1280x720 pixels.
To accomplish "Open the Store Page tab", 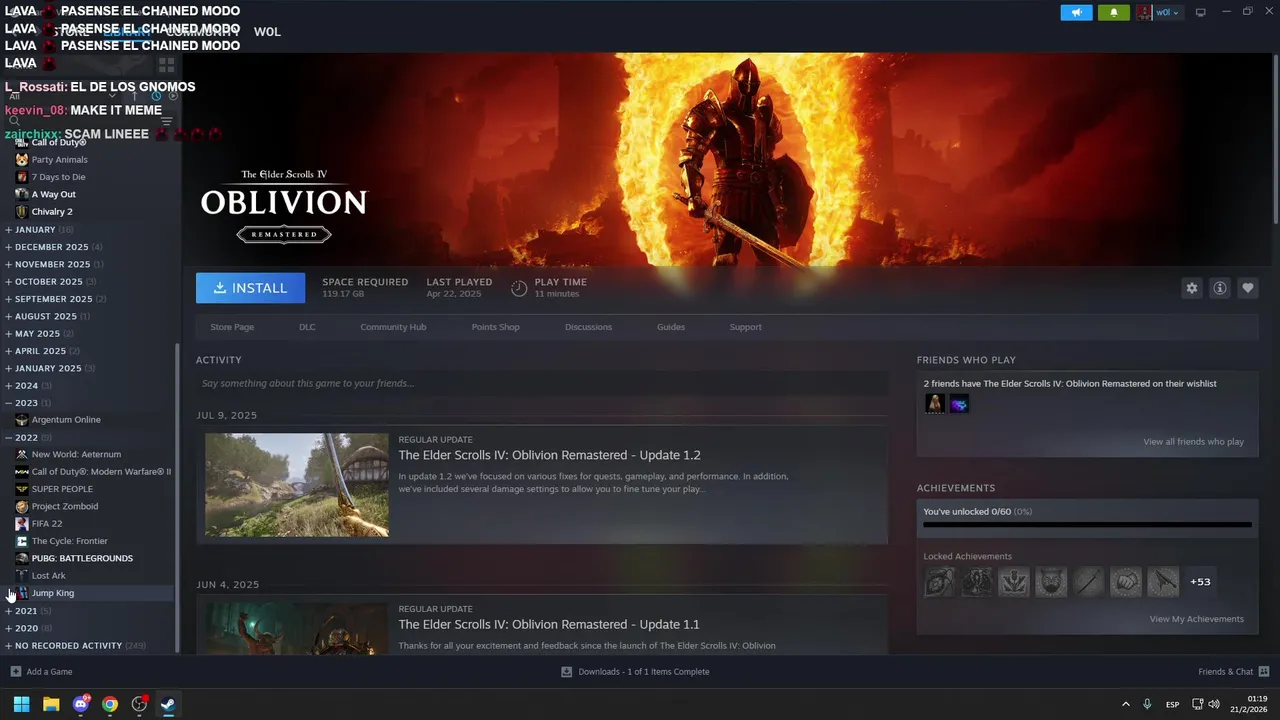I will point(232,327).
